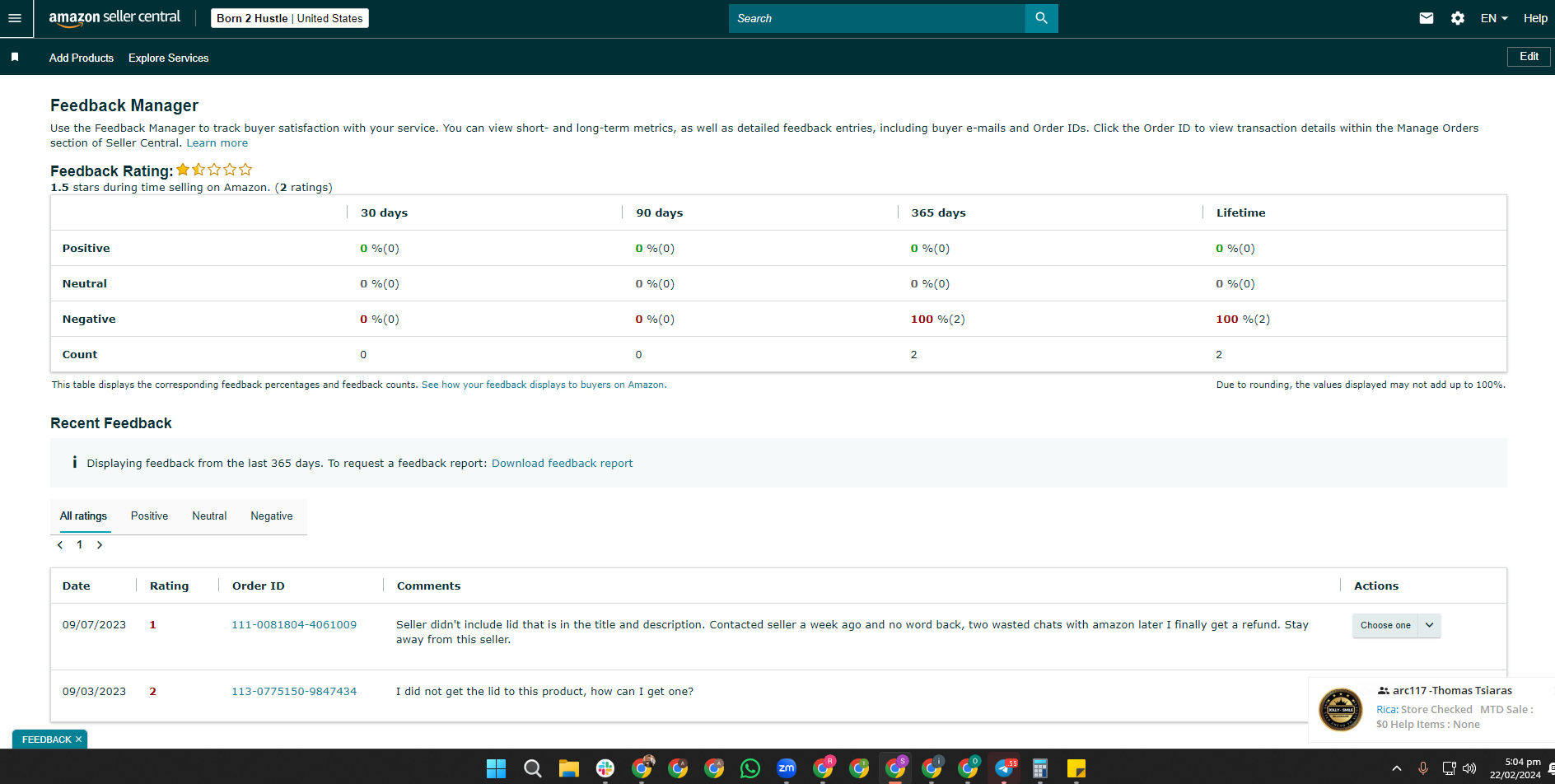Click the 365 days Negative 100 %(2) cell
This screenshot has width=1555, height=784.
coord(937,319)
